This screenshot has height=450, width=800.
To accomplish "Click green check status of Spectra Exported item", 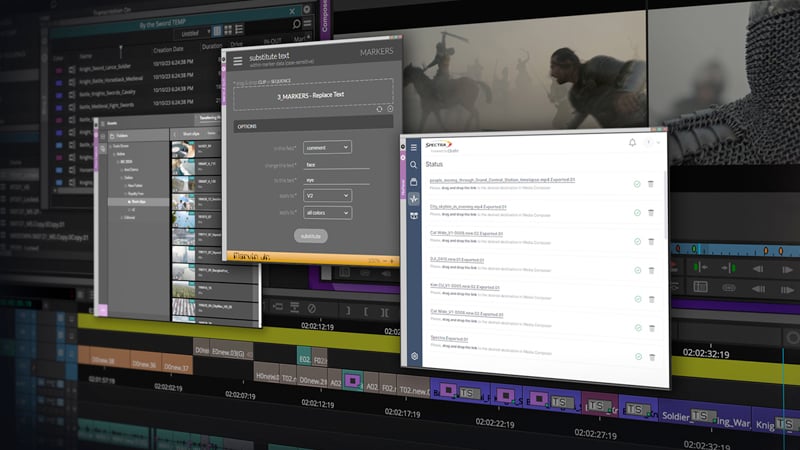I will [637, 356].
